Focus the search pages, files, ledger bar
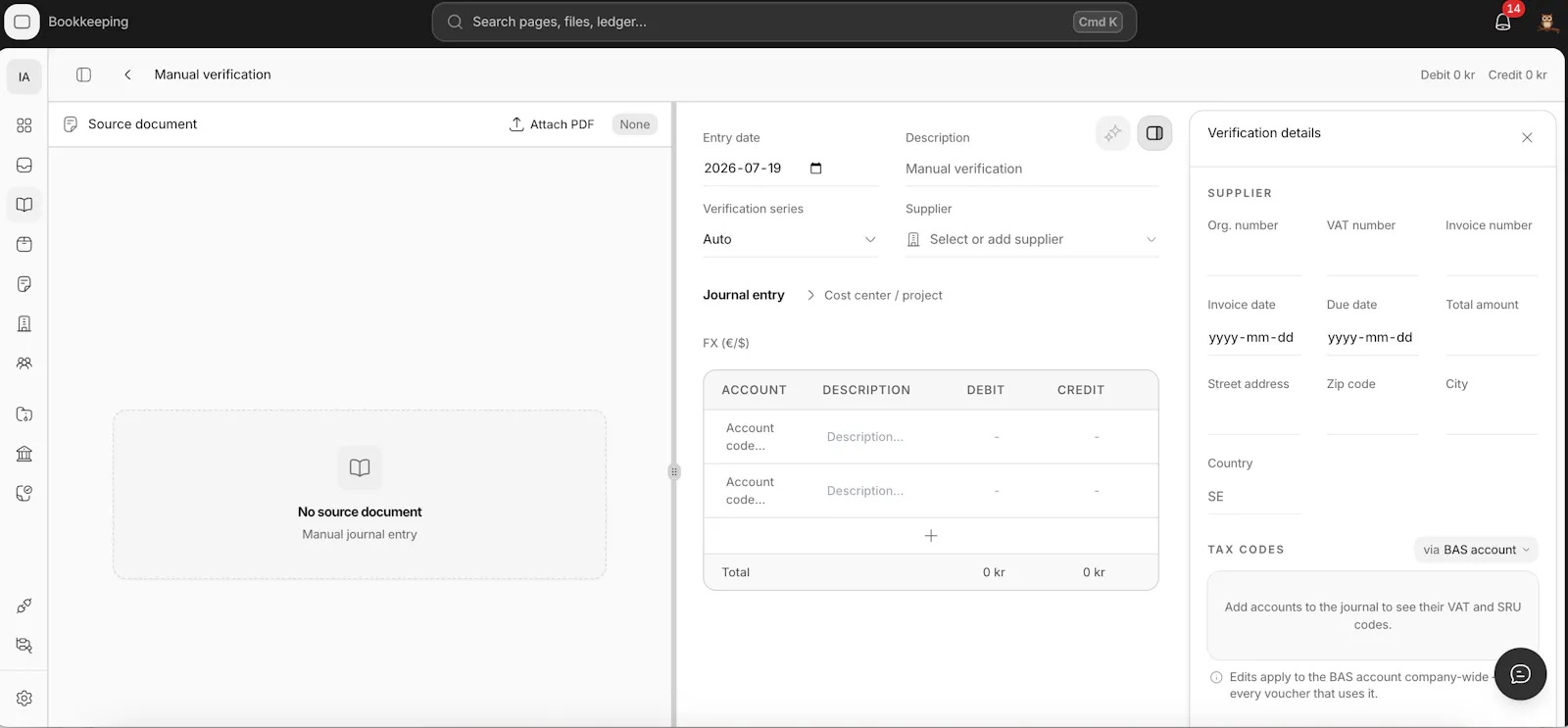Viewport: 1568px width, 728px height. click(x=784, y=22)
